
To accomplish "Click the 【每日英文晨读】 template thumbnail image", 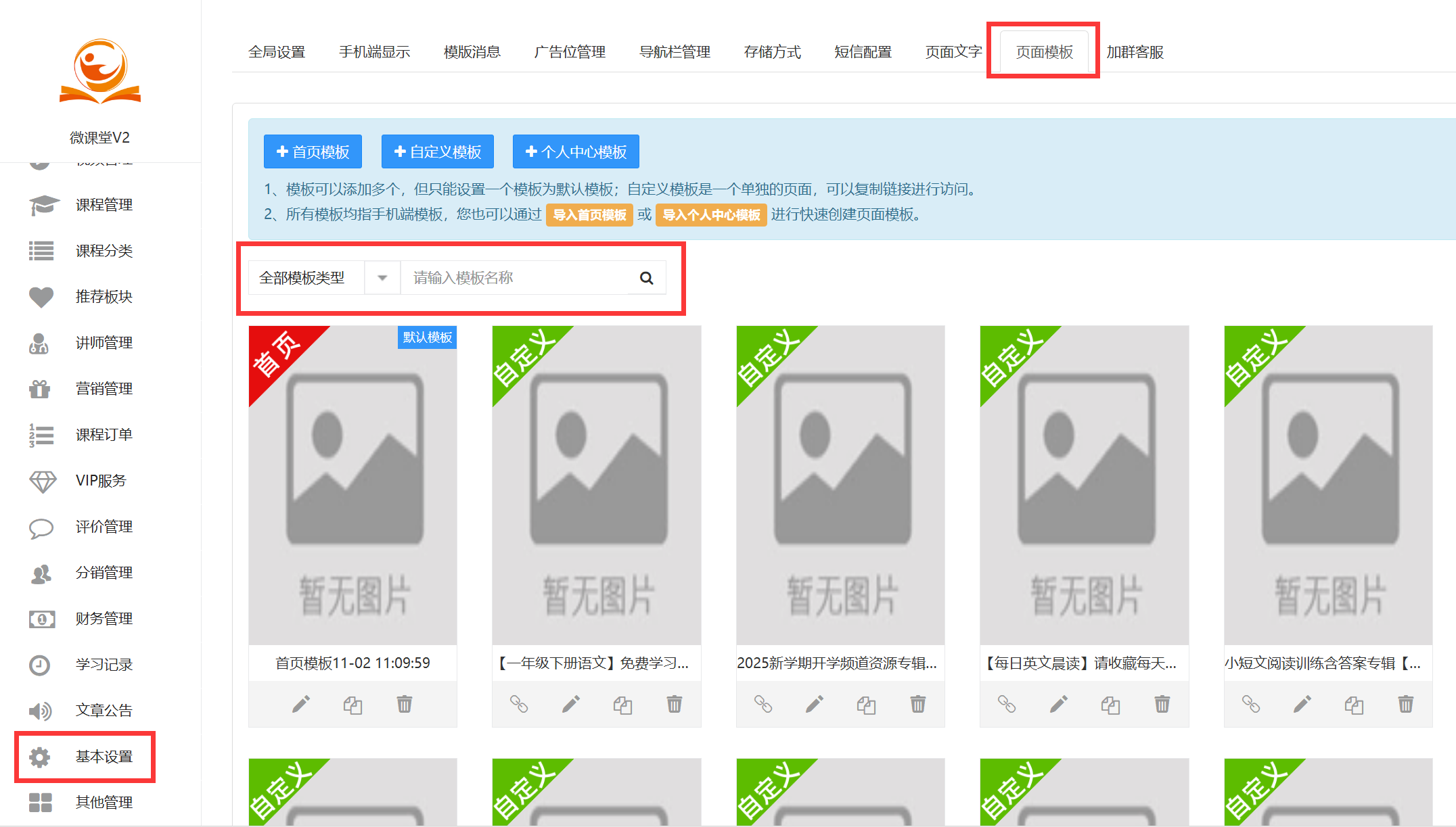I will [x=1084, y=485].
